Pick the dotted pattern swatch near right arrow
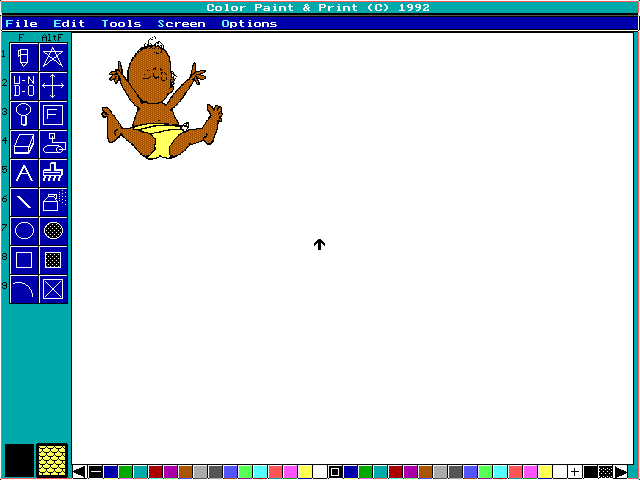640x480 pixels. click(x=606, y=472)
